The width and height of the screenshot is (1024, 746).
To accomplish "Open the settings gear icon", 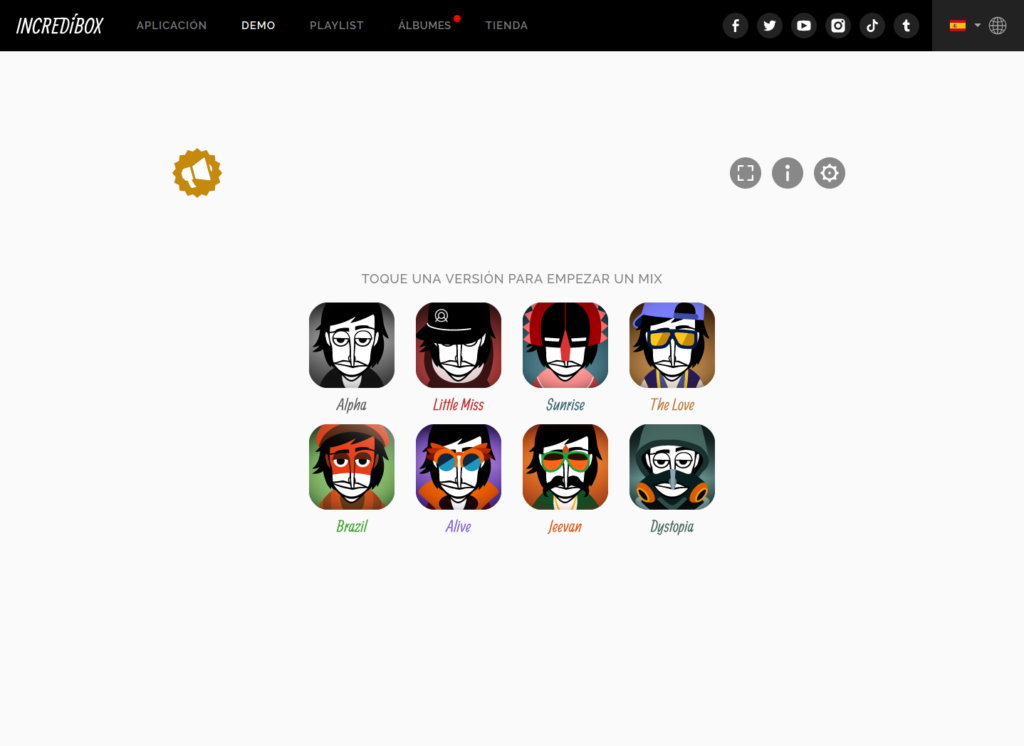I will (x=829, y=173).
